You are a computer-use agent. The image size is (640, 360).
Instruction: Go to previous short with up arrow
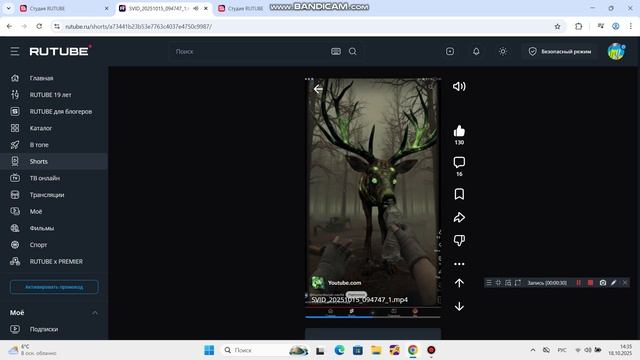[x=459, y=283]
